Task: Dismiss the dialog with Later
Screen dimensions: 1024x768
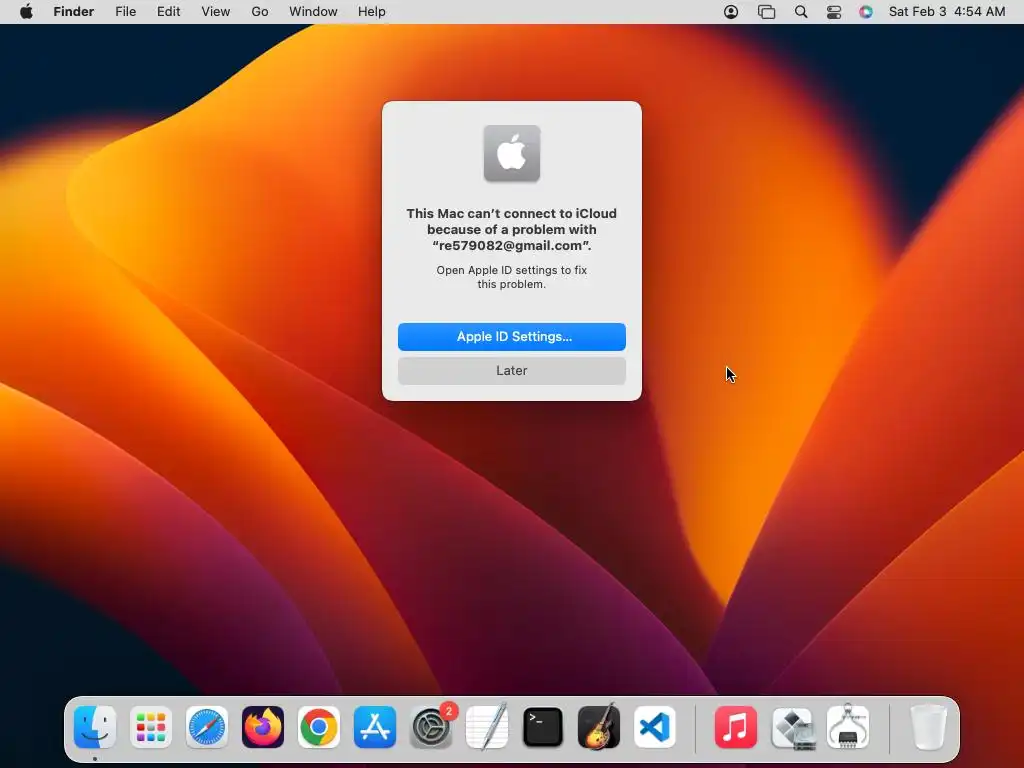Action: click(512, 371)
